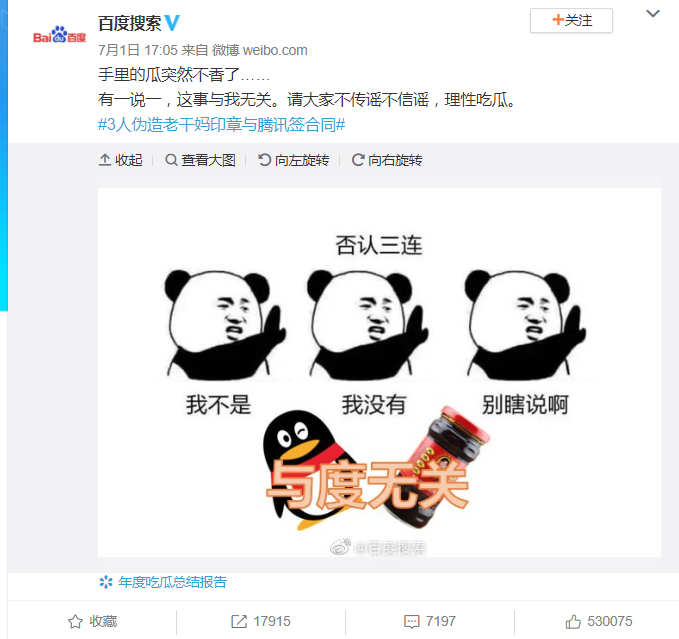
Task: Click the blue verified V badge
Action: [x=172, y=23]
